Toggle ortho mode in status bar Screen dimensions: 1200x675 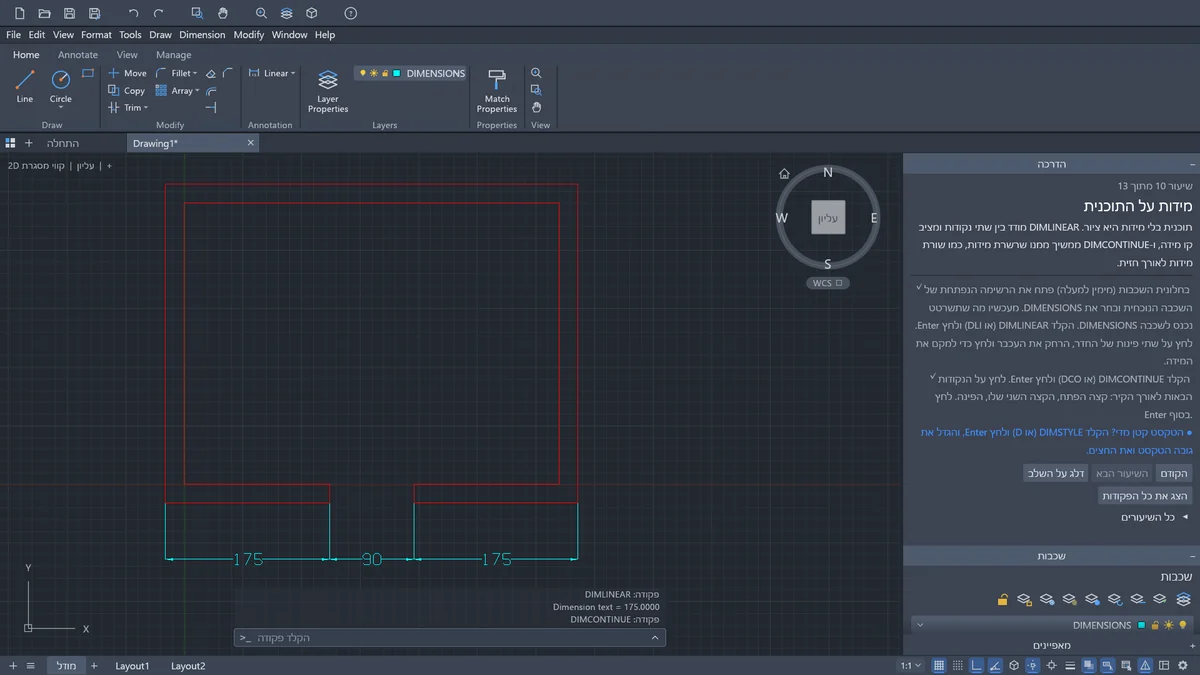click(x=977, y=665)
